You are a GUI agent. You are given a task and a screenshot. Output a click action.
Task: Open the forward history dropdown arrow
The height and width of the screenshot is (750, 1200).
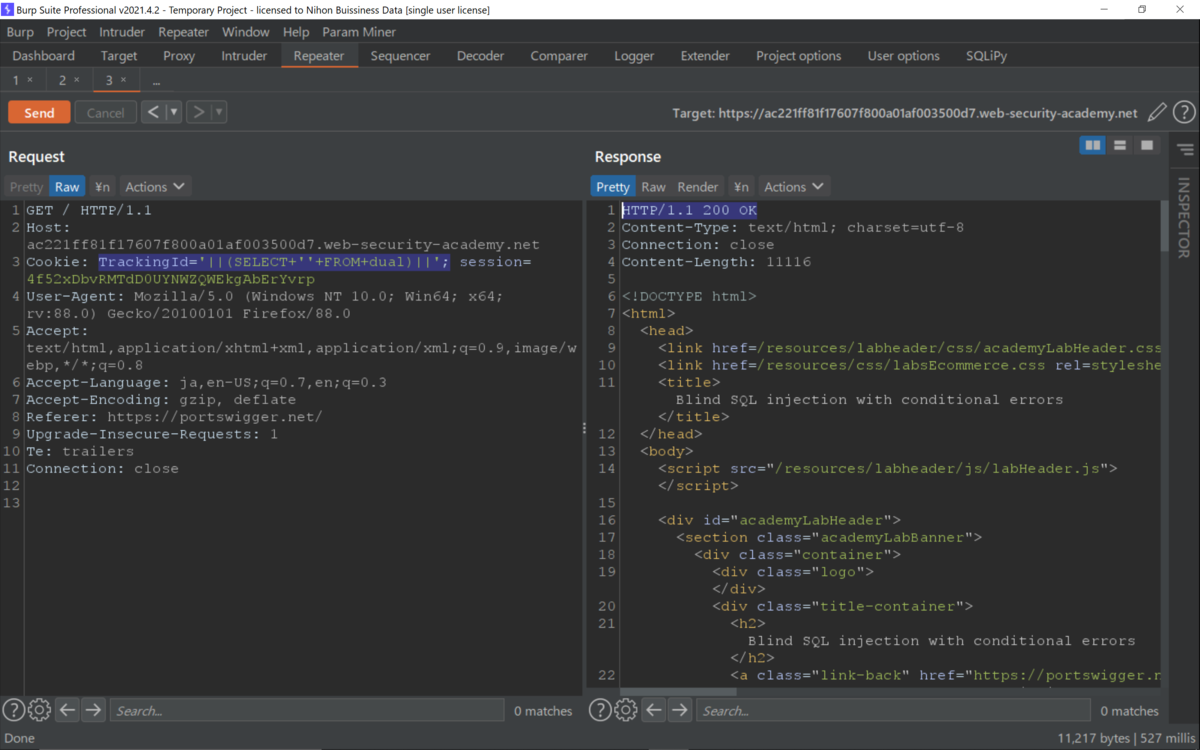tap(219, 112)
